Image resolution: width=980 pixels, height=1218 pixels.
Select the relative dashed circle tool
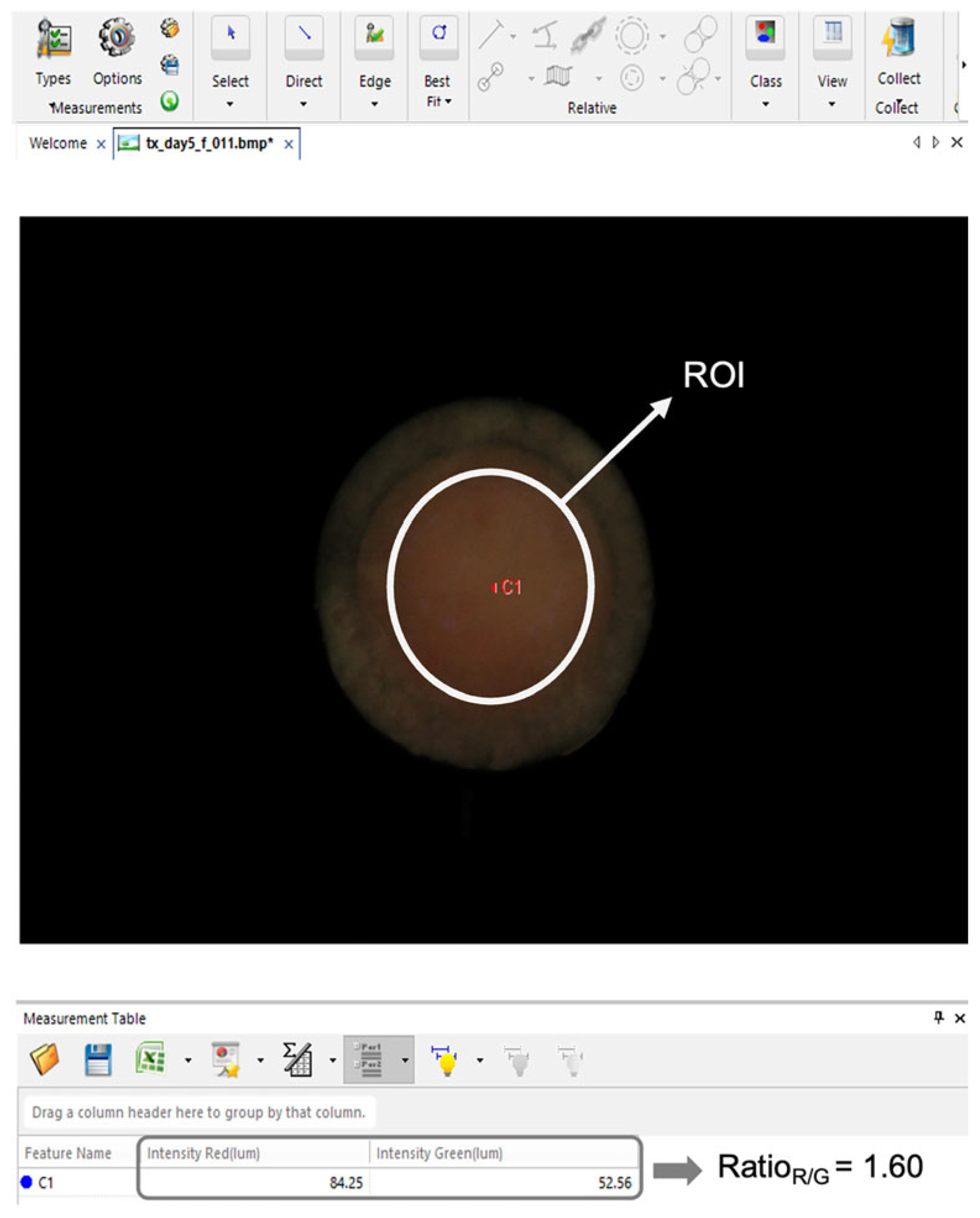pyautogui.click(x=631, y=35)
